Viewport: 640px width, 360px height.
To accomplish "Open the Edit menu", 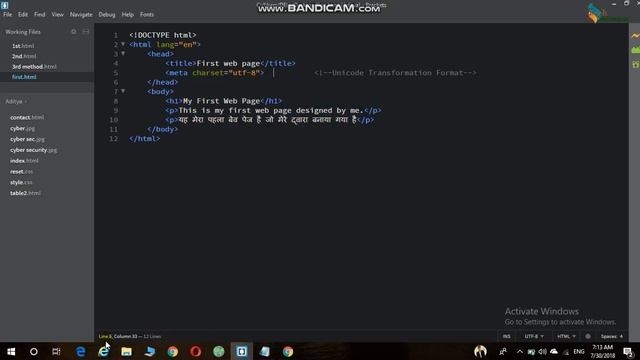I will point(23,14).
